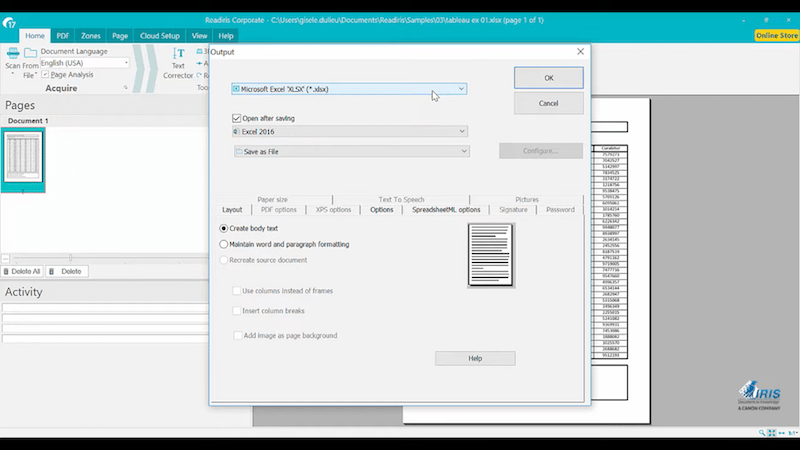Click the Delete All button

tap(22, 271)
